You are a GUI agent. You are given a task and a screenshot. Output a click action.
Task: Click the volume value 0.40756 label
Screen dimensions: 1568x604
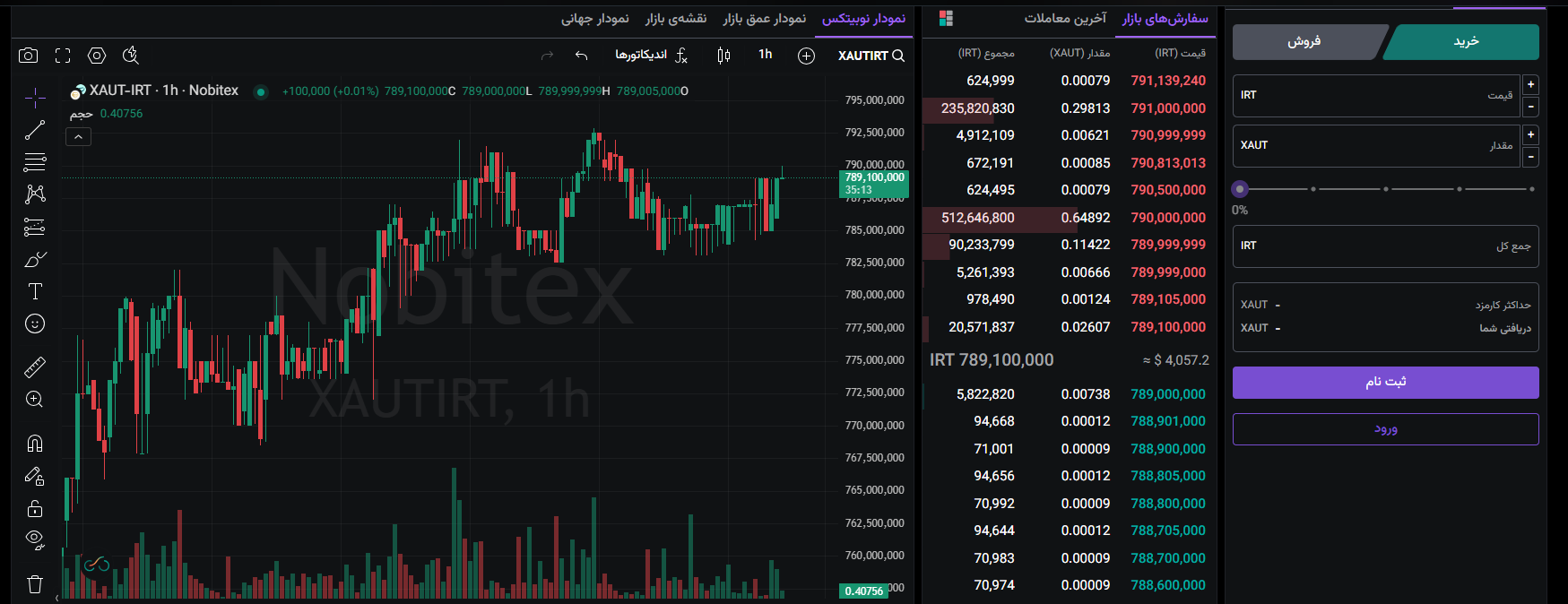121,114
